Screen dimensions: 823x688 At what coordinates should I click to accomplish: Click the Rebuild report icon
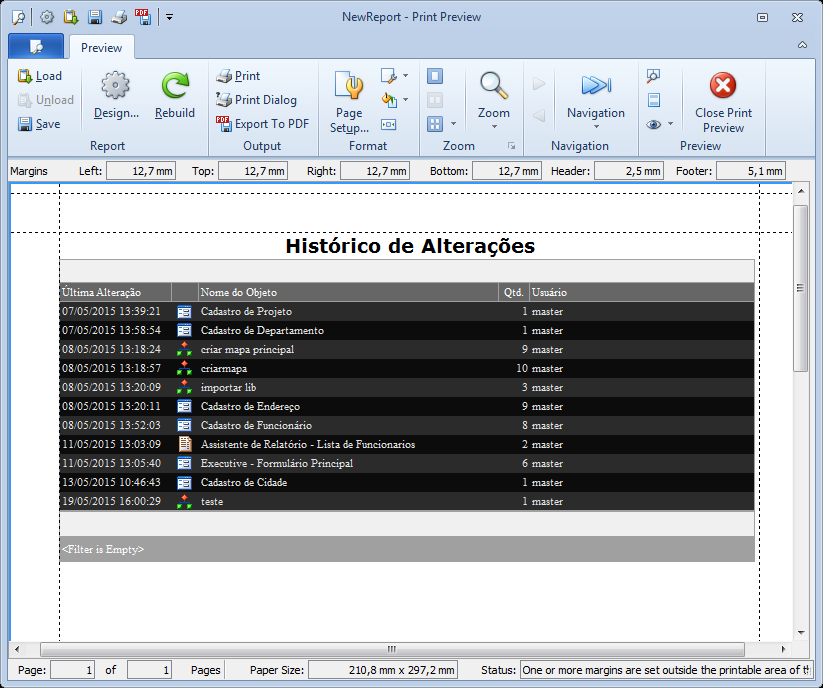(175, 96)
